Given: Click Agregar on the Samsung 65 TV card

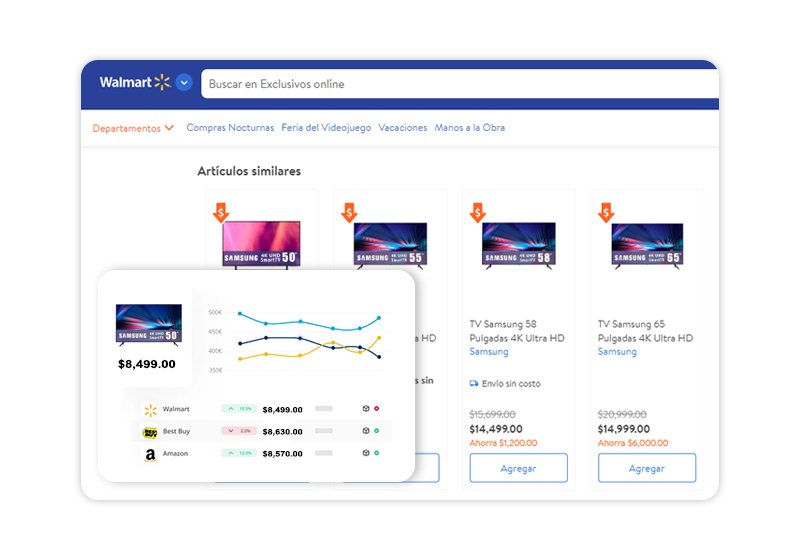Looking at the screenshot, I should point(647,468).
